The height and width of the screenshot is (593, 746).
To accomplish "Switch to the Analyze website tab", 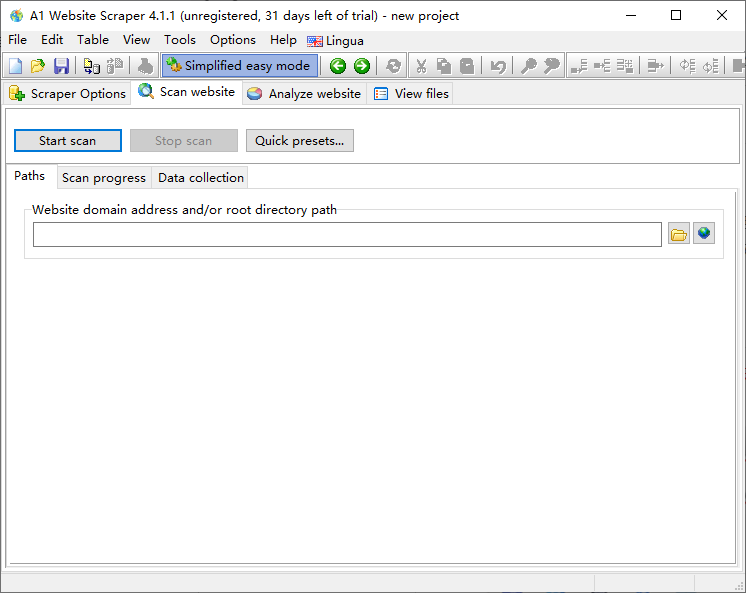I will [x=304, y=93].
